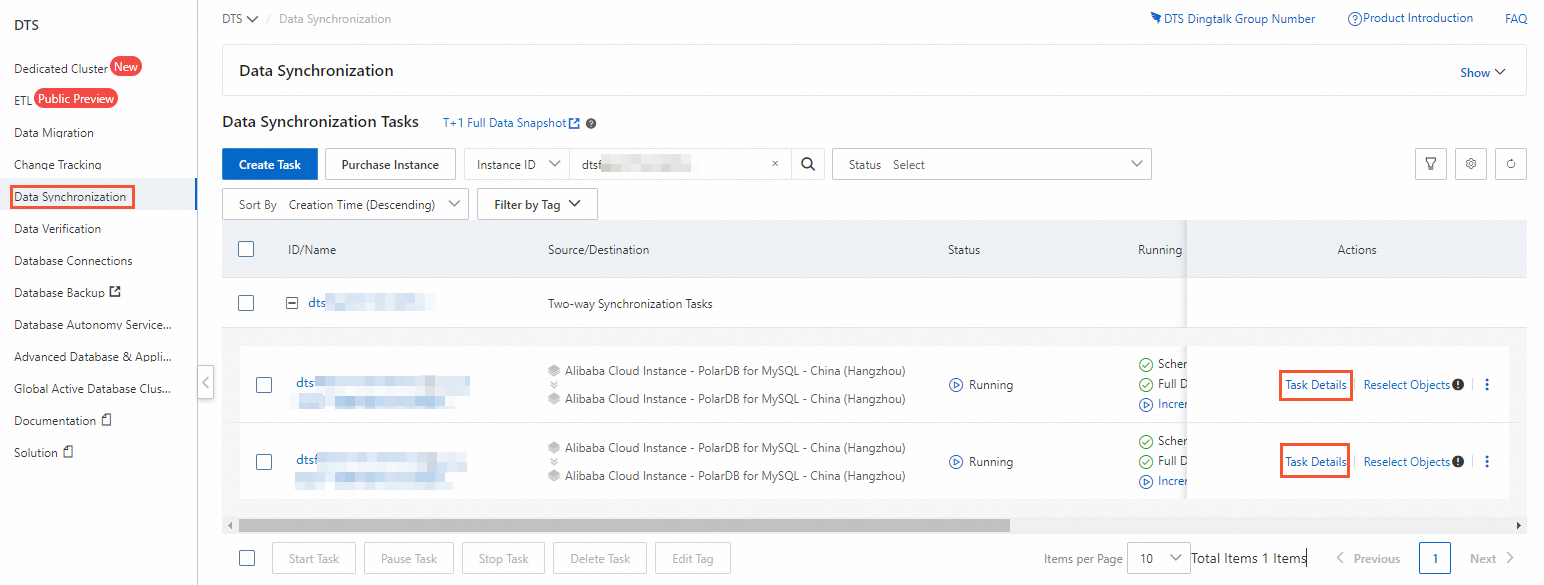Expand the Filter by Tag dropdown
1544x585 pixels.
click(537, 205)
